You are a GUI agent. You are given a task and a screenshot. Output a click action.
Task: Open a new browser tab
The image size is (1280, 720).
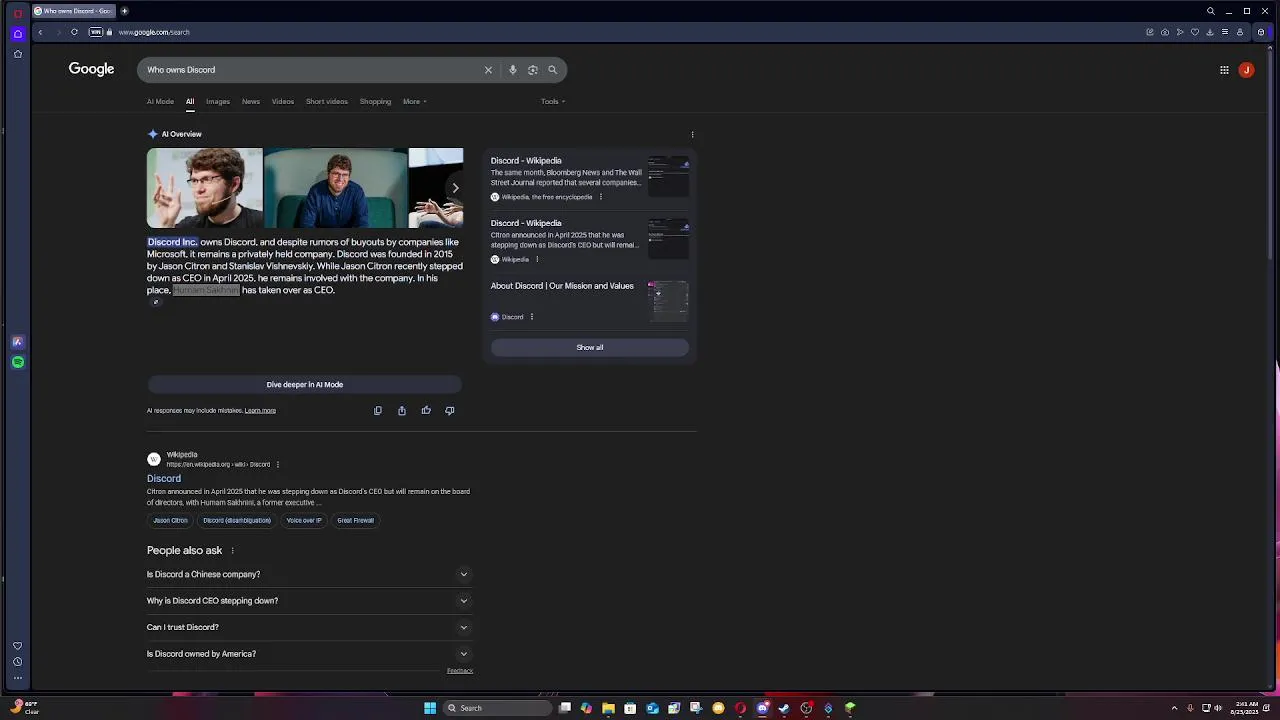(x=124, y=11)
